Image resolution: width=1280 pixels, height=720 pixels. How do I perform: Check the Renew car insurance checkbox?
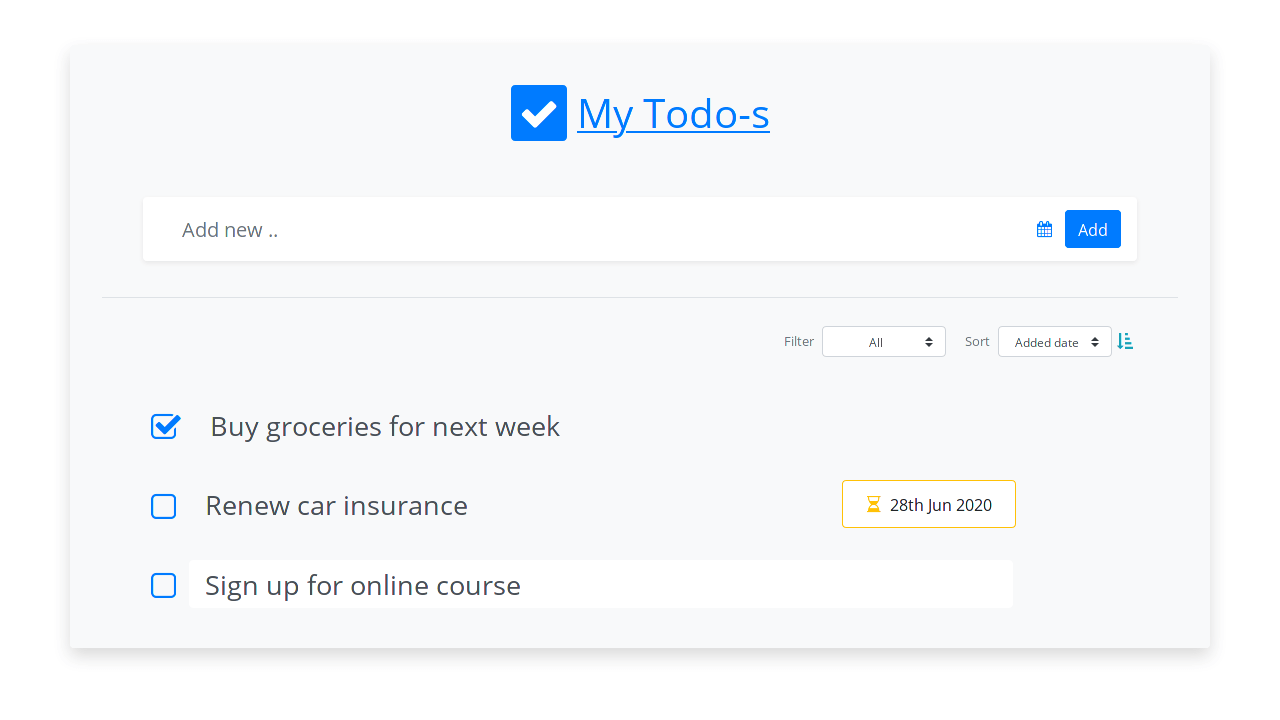click(x=164, y=506)
